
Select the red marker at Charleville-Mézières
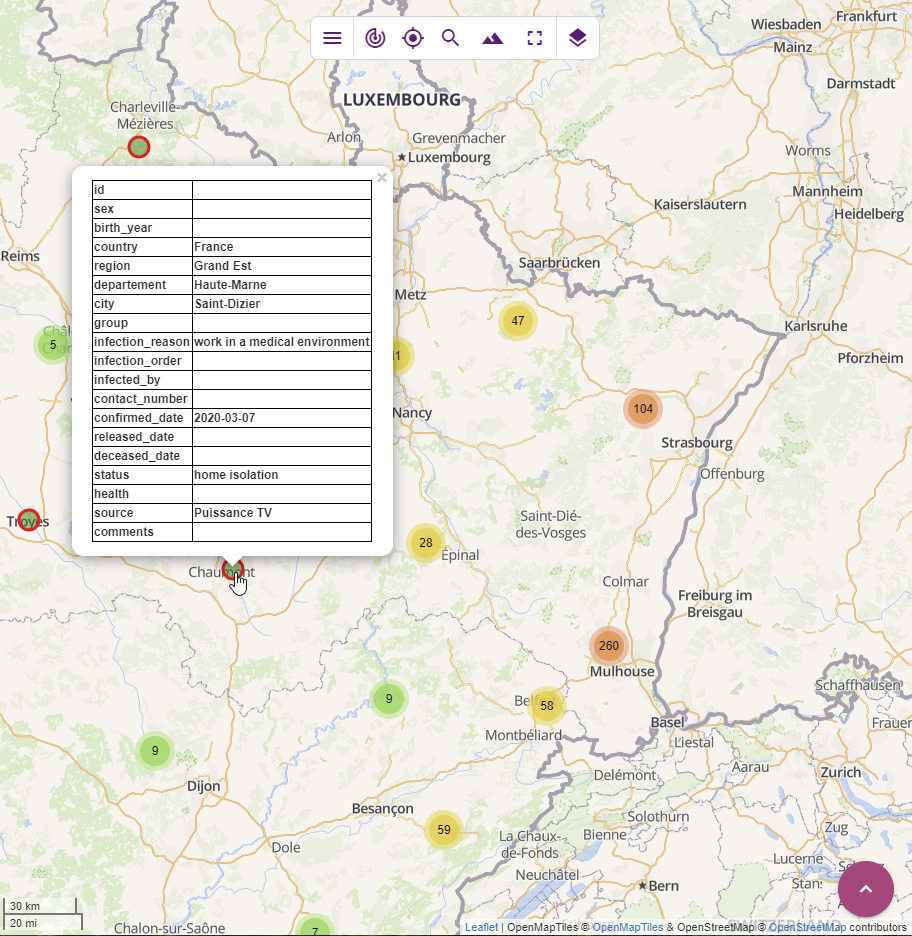click(139, 147)
